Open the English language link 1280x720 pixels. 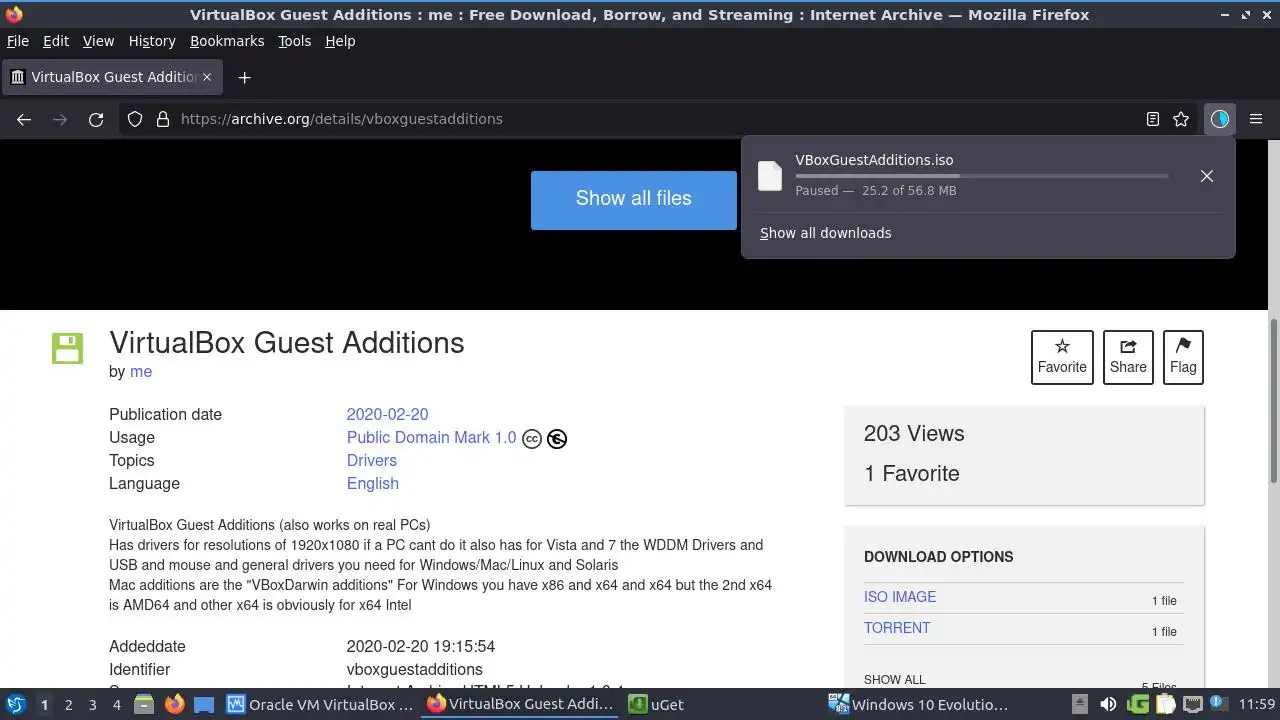coord(373,483)
